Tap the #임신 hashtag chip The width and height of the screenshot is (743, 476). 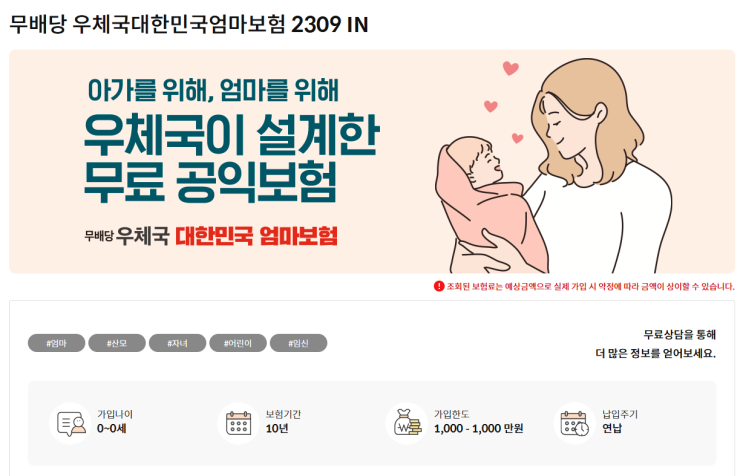pos(299,343)
